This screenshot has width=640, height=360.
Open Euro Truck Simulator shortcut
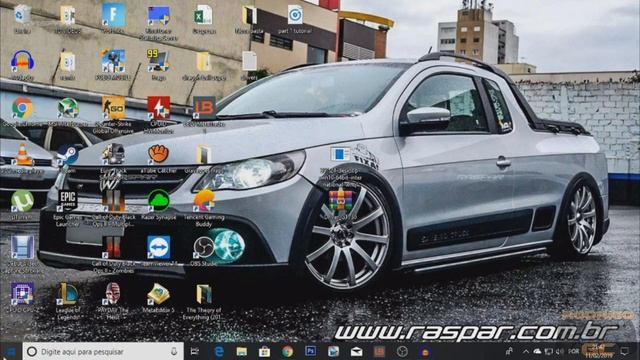tap(113, 154)
